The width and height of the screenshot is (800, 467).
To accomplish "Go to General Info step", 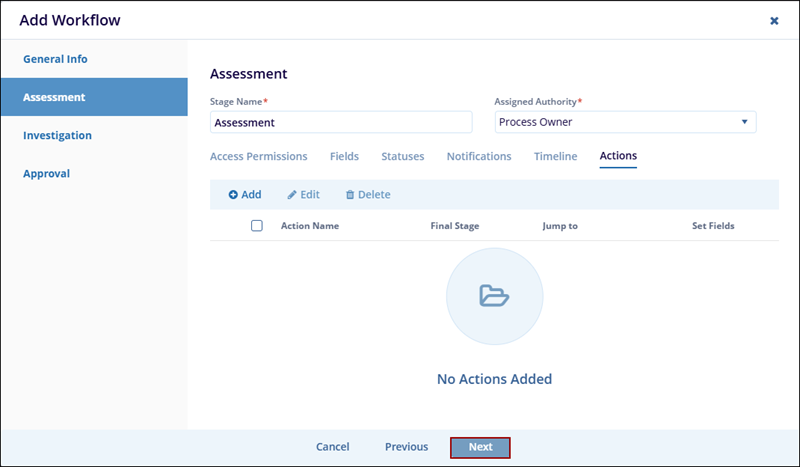I will pyautogui.click(x=55, y=59).
